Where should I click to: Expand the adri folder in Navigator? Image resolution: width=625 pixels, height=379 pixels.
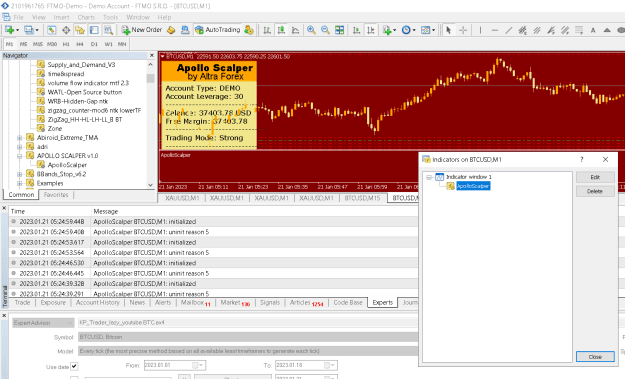tap(19, 147)
